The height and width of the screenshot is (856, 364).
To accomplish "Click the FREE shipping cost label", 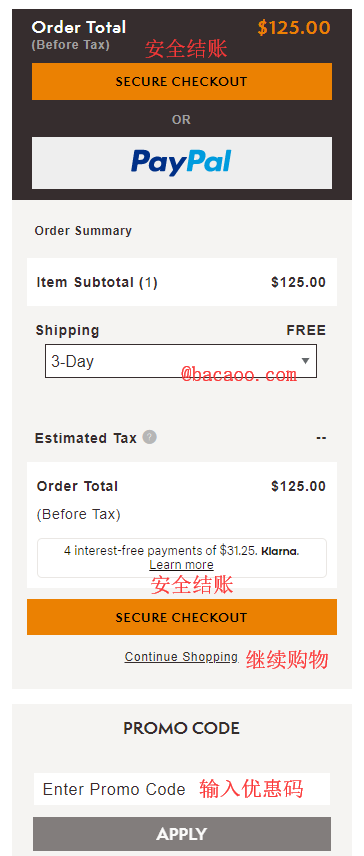I will (x=306, y=330).
